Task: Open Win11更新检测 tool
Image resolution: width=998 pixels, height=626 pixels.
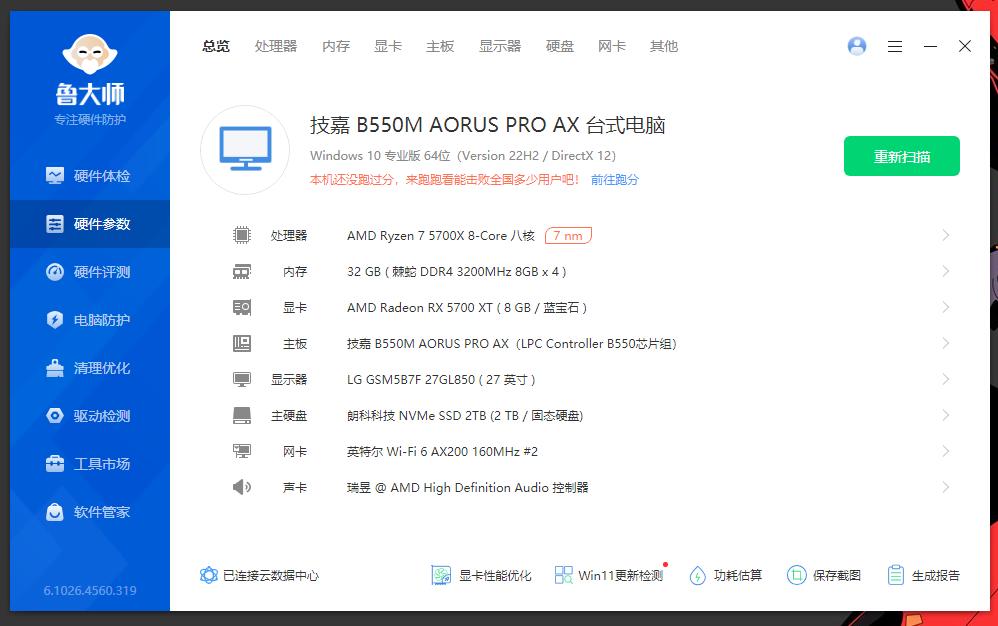Action: click(x=609, y=576)
